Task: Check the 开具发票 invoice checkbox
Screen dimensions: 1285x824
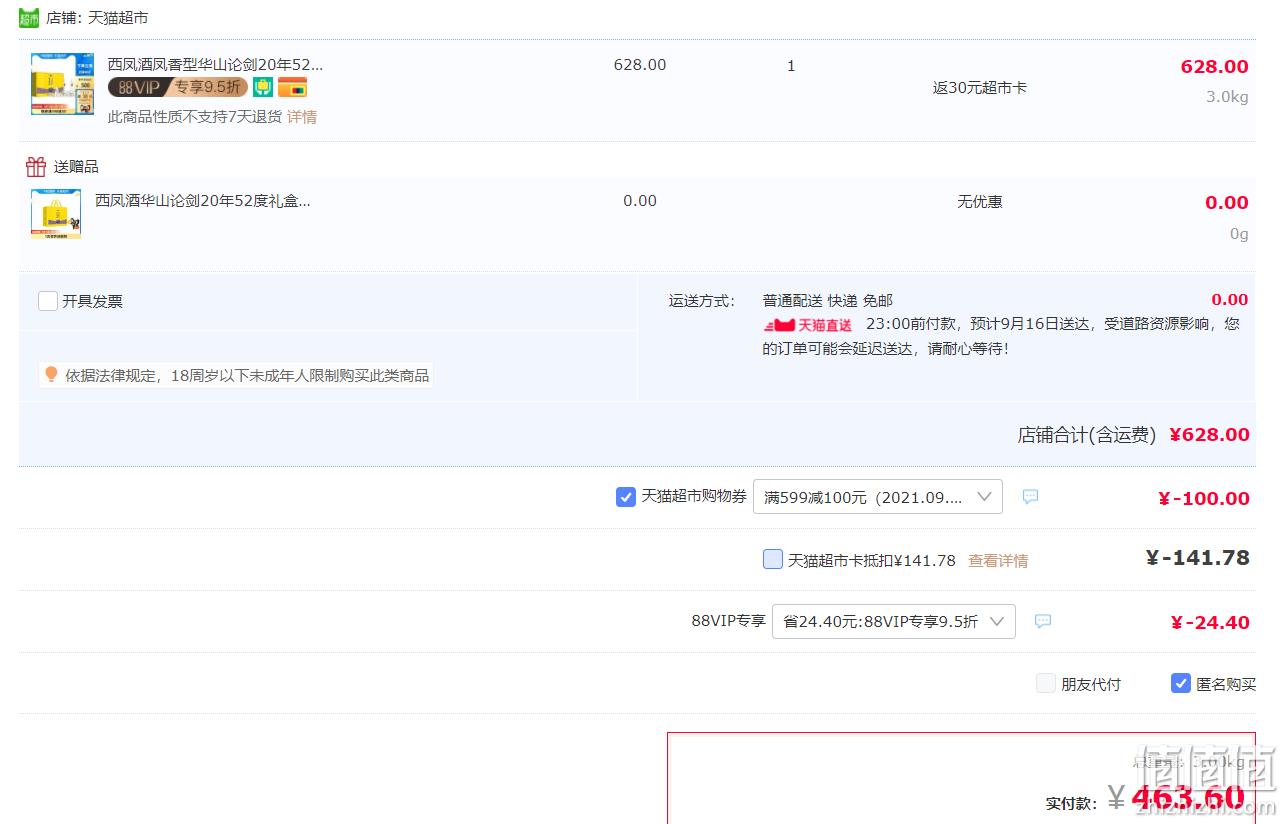Action: (x=48, y=301)
